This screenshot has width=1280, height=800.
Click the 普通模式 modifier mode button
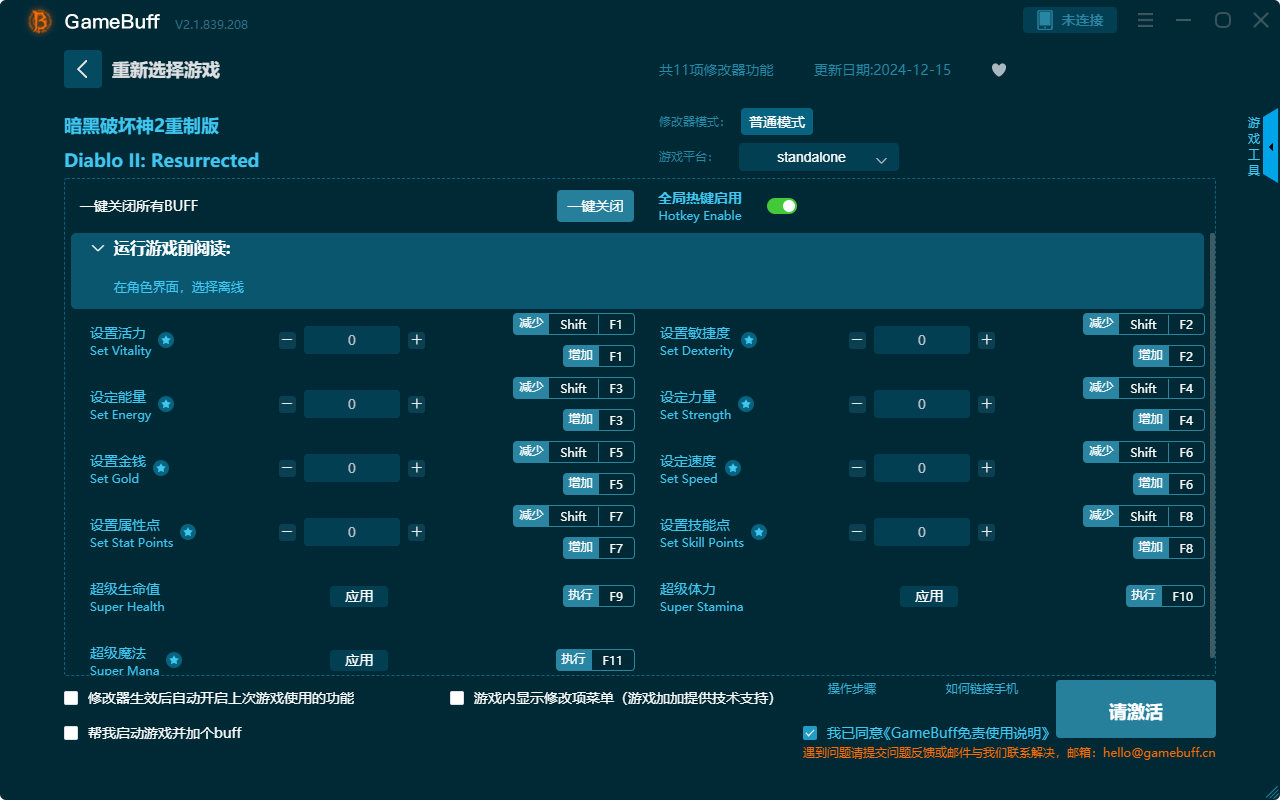click(777, 122)
